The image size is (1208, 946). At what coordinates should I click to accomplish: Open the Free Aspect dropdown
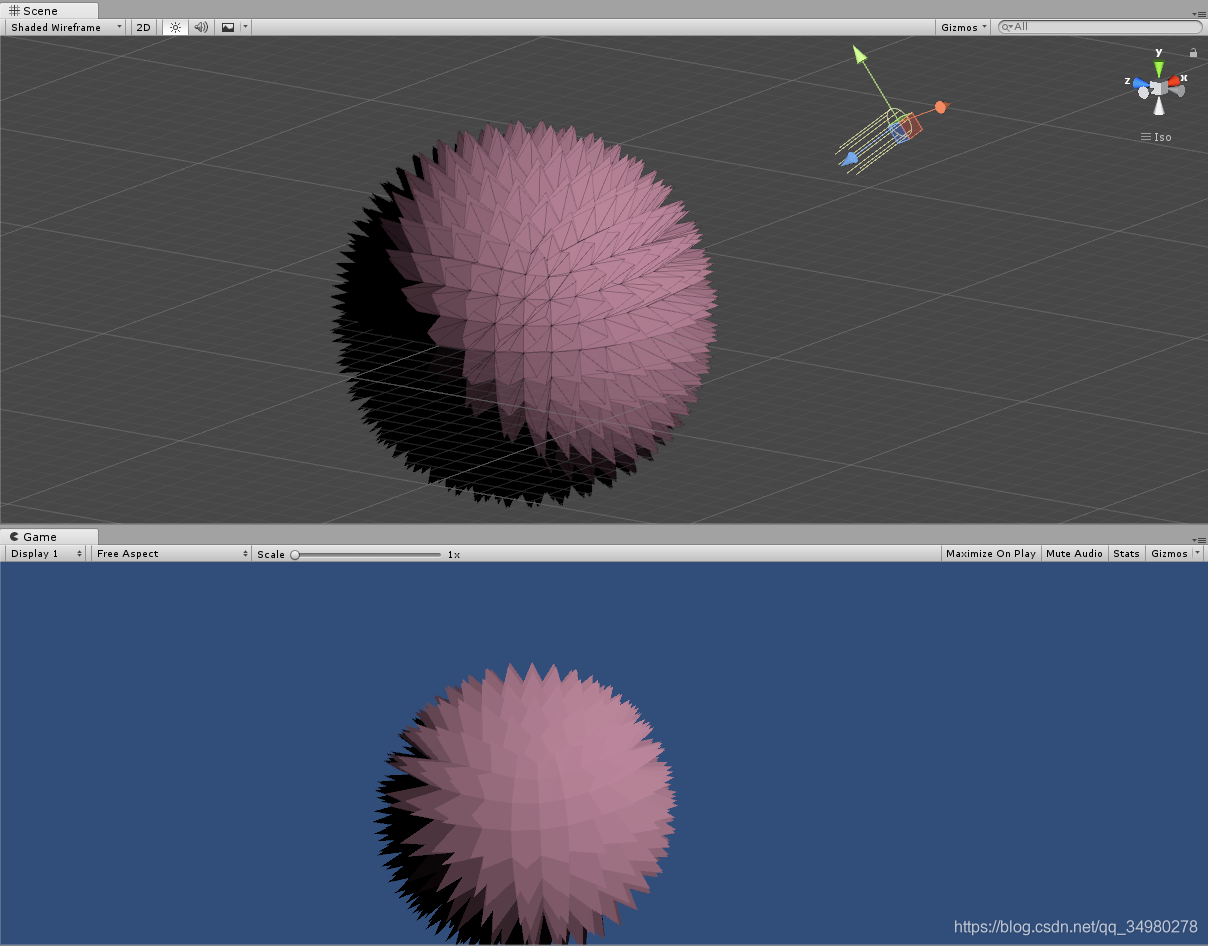pyautogui.click(x=172, y=553)
